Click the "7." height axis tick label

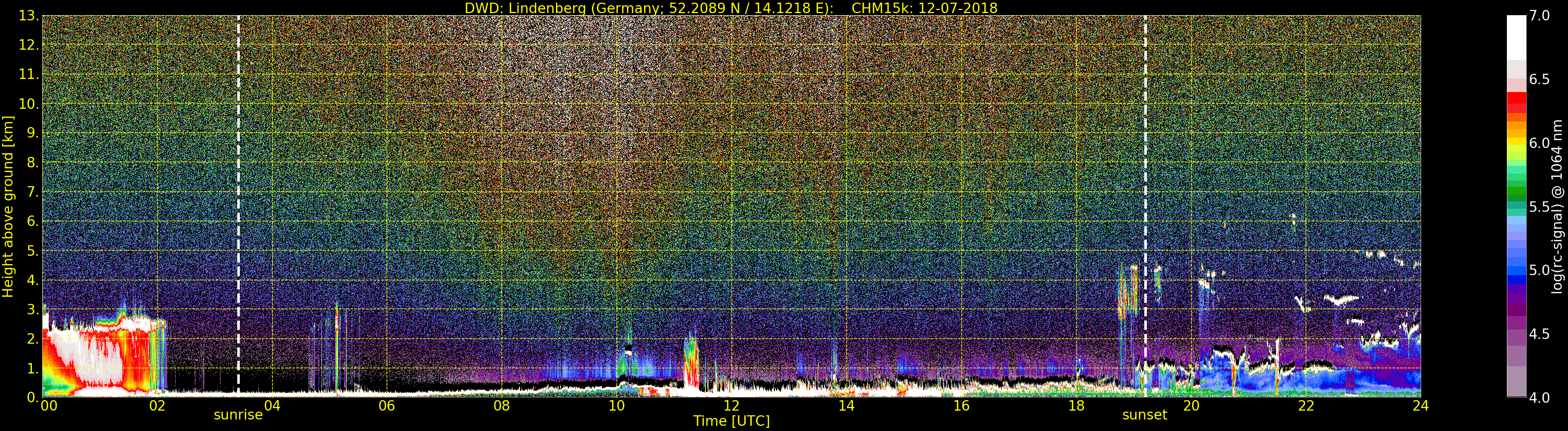[x=33, y=192]
